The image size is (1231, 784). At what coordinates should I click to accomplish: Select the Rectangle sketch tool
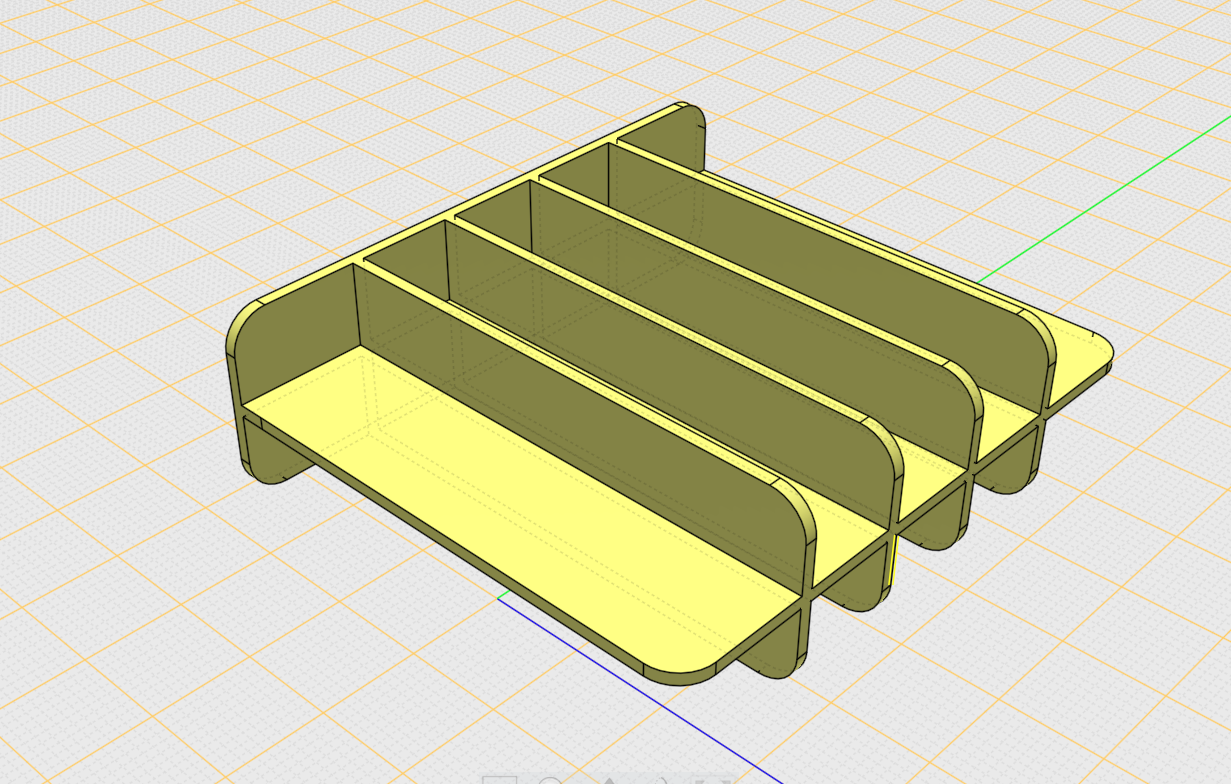(499, 780)
